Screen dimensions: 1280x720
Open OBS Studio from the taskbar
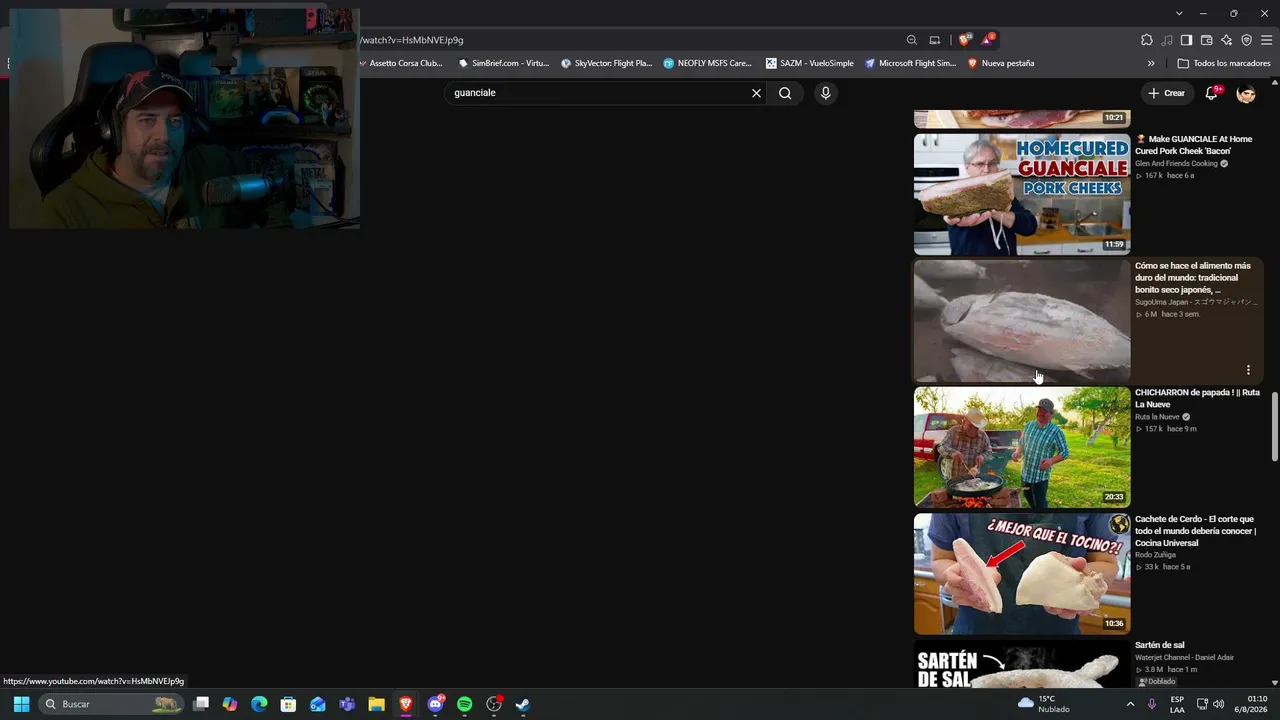[x=494, y=704]
